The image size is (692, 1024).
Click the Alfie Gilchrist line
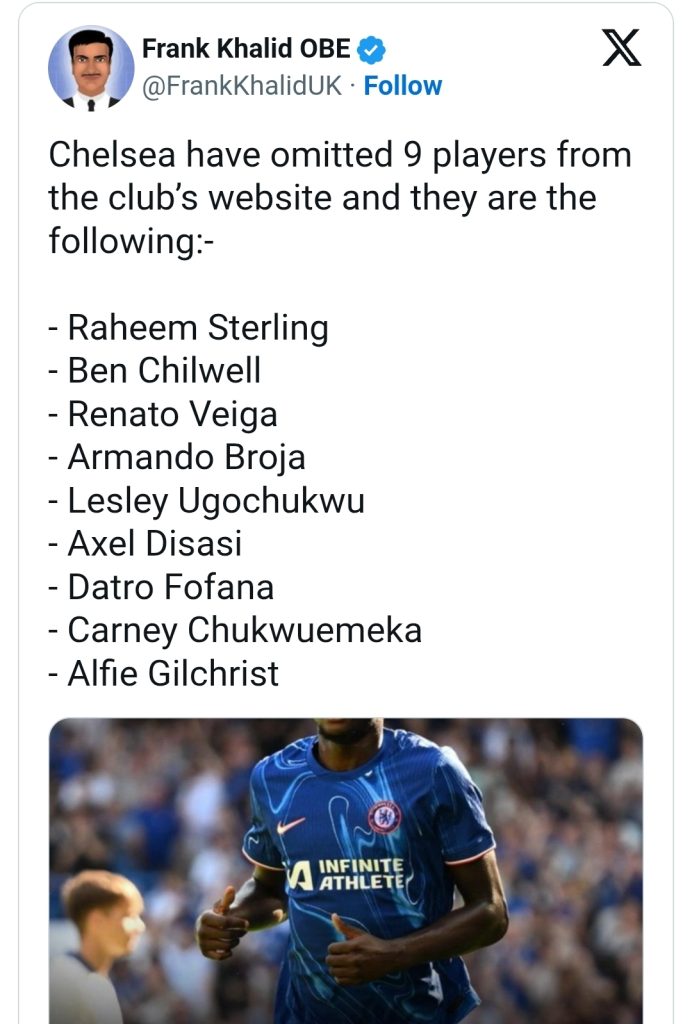pyautogui.click(x=164, y=673)
